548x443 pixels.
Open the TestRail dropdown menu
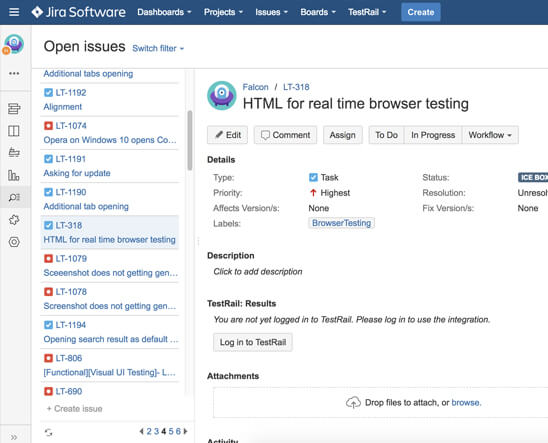367,12
